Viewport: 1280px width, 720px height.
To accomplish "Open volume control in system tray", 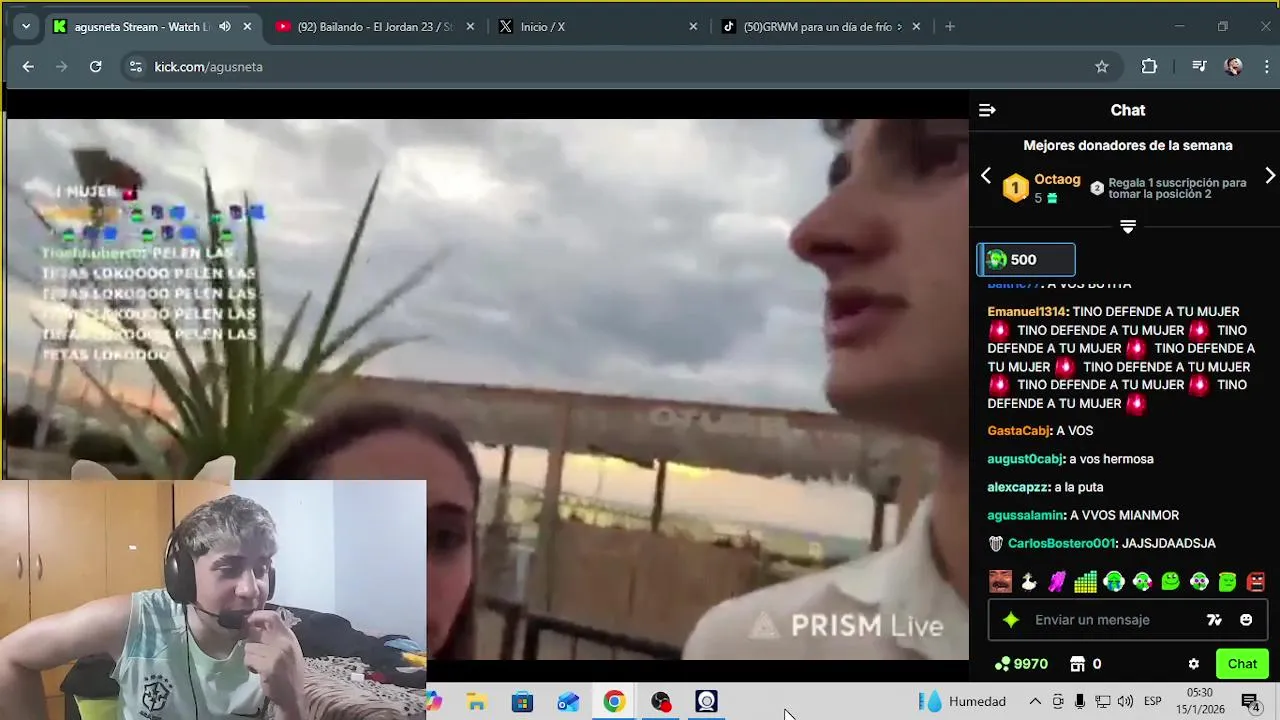I will (x=1126, y=702).
